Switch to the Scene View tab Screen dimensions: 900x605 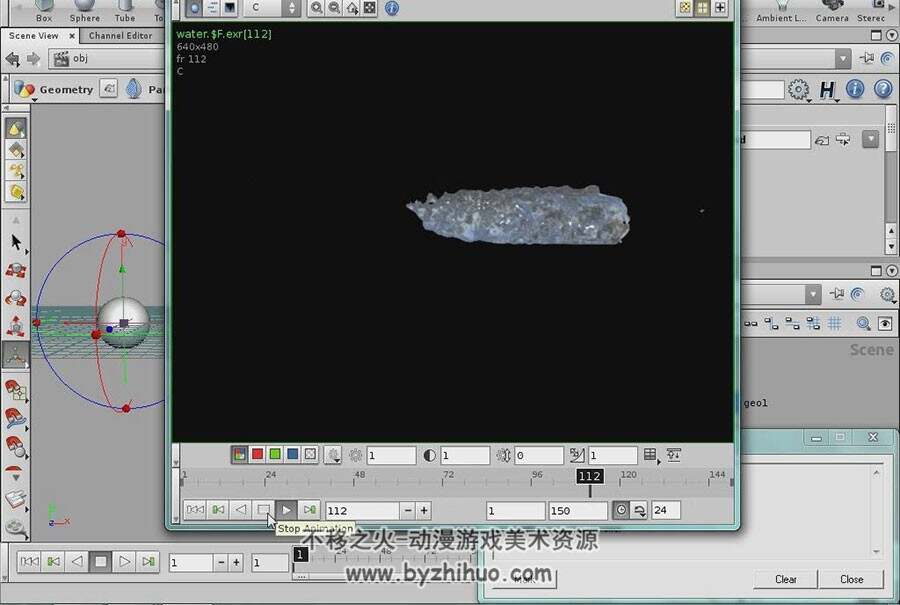pos(33,36)
